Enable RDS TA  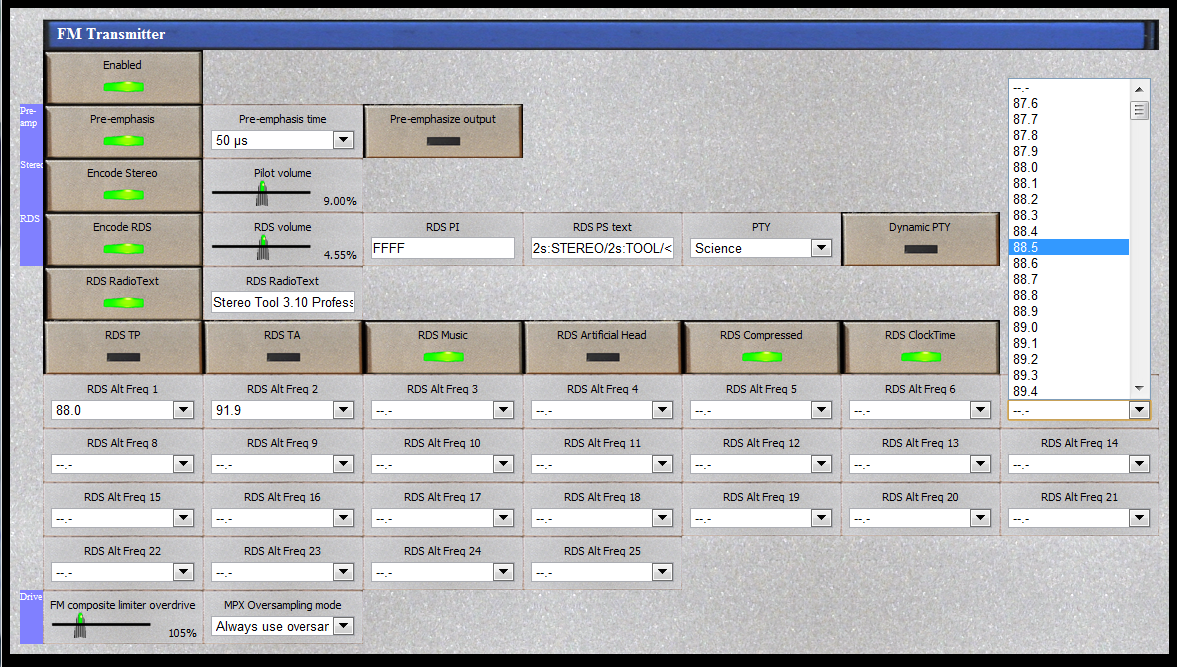click(x=283, y=347)
